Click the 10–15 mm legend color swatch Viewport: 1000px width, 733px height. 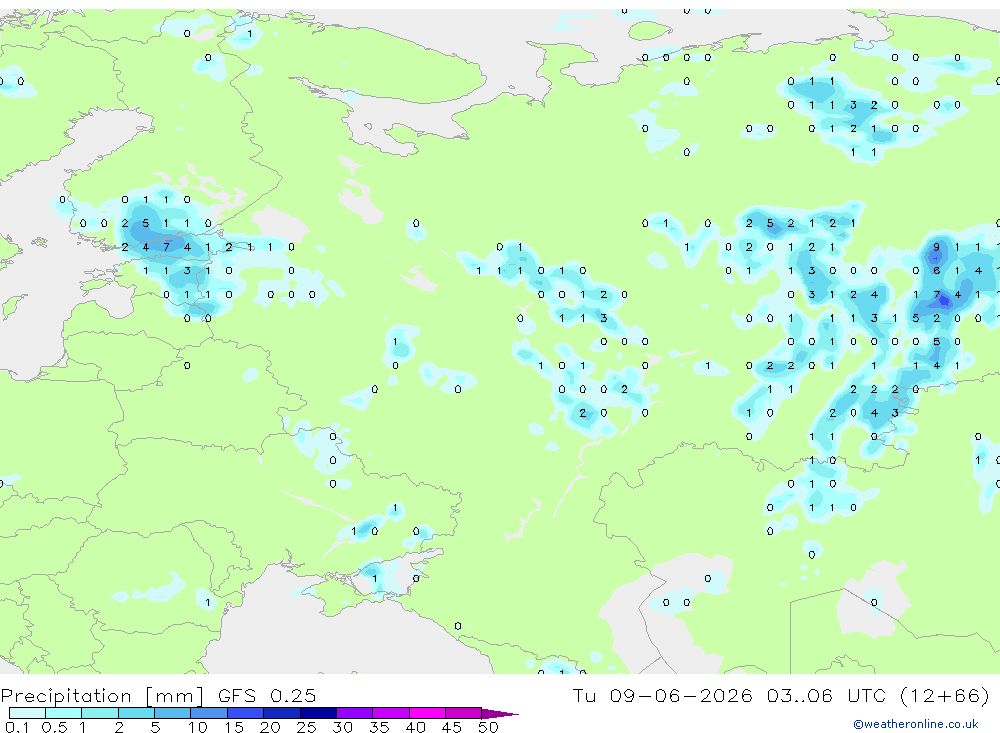point(209,713)
